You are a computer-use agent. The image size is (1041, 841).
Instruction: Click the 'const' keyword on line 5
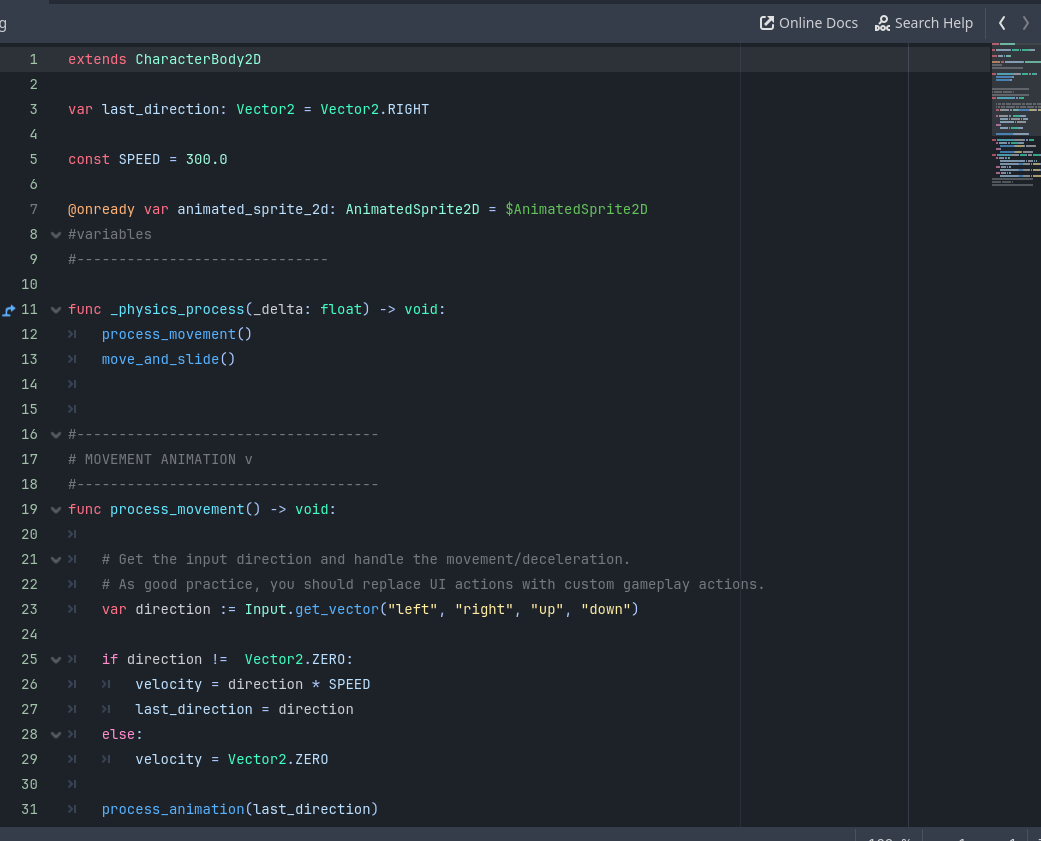(x=88, y=159)
